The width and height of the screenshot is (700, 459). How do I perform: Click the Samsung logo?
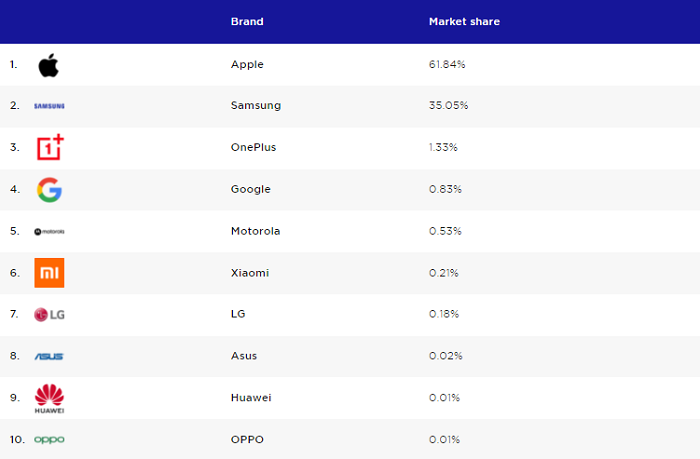click(49, 106)
